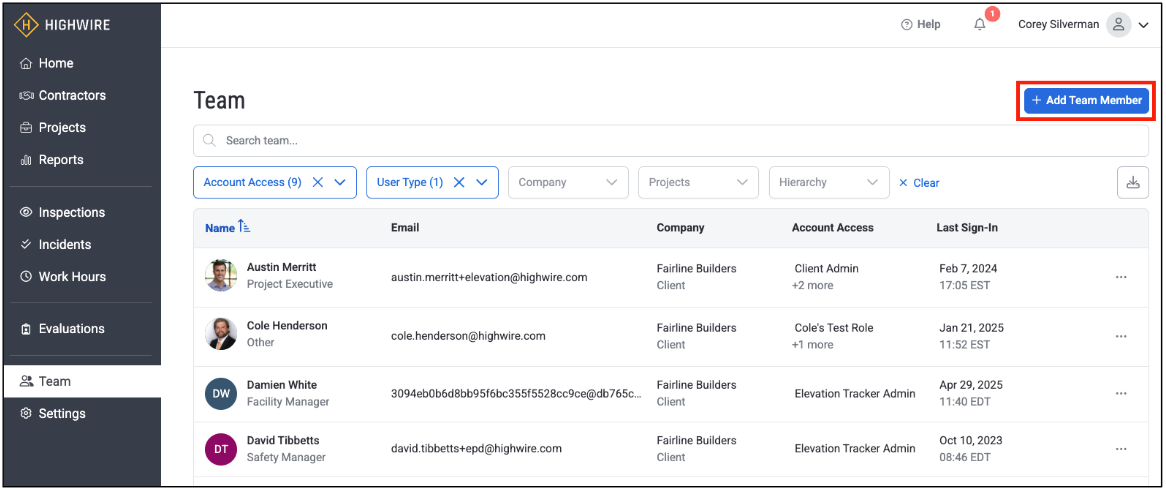Screen dimensions: 1166x490
Task: Clear the User Type filter X
Action: click(x=459, y=182)
